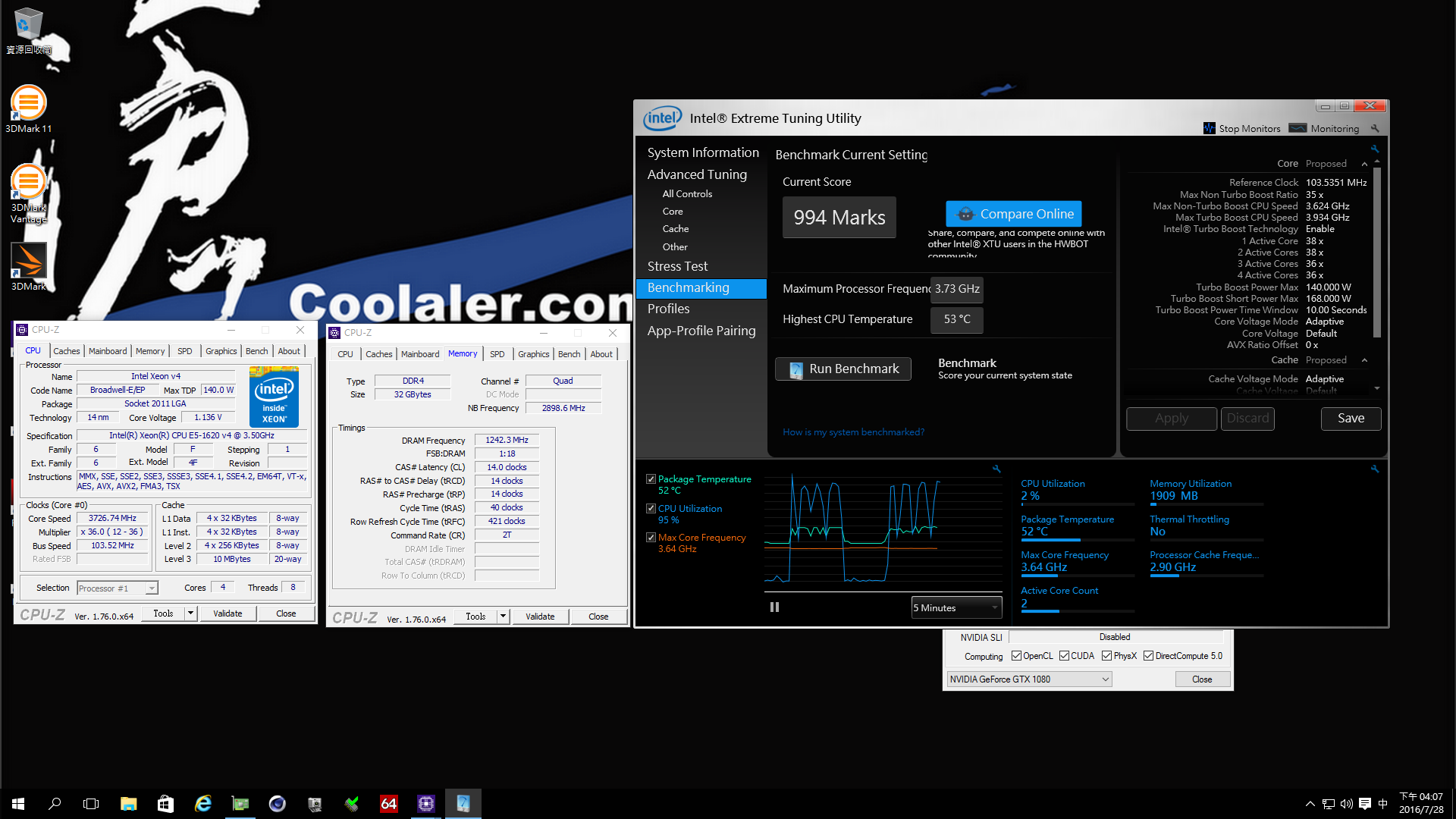Open 3DMark 11 desktop shortcut
Screen dimensions: 1456x819
28,104
